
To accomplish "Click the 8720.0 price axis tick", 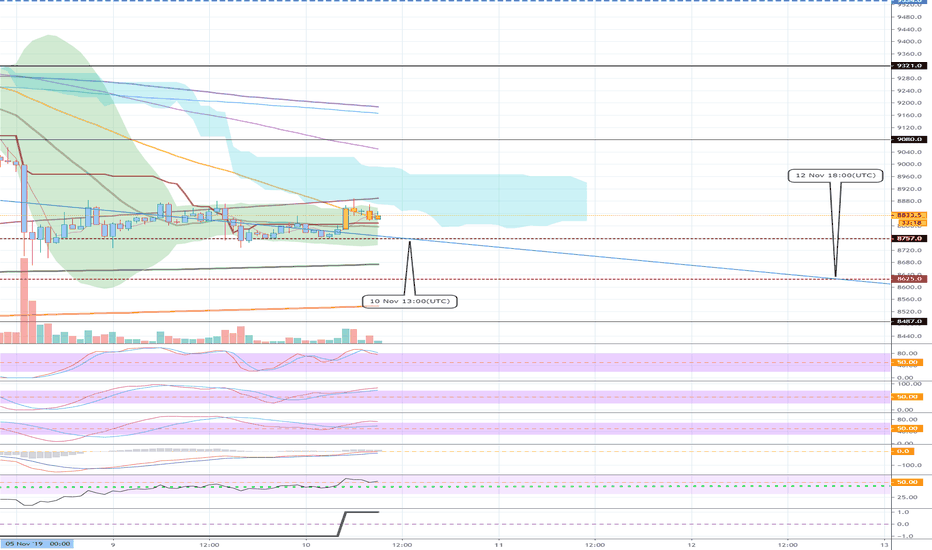I will [909, 250].
